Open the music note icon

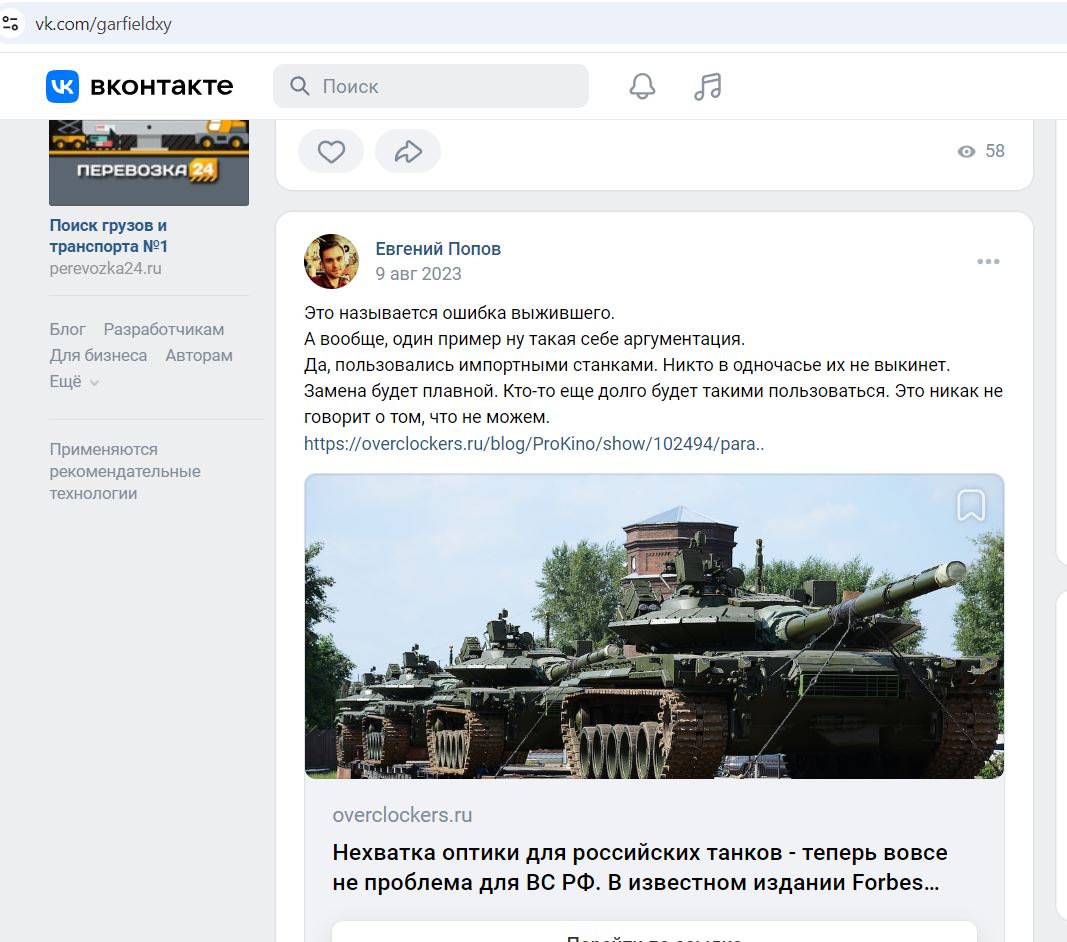708,86
